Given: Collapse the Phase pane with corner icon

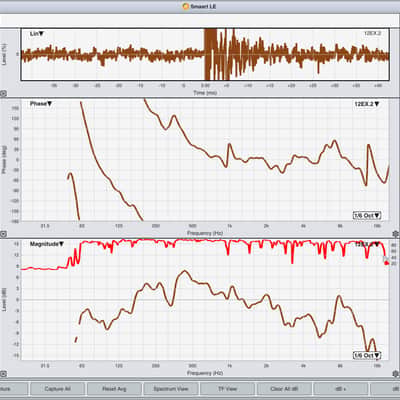Looking at the screenshot, I should tap(3, 234).
